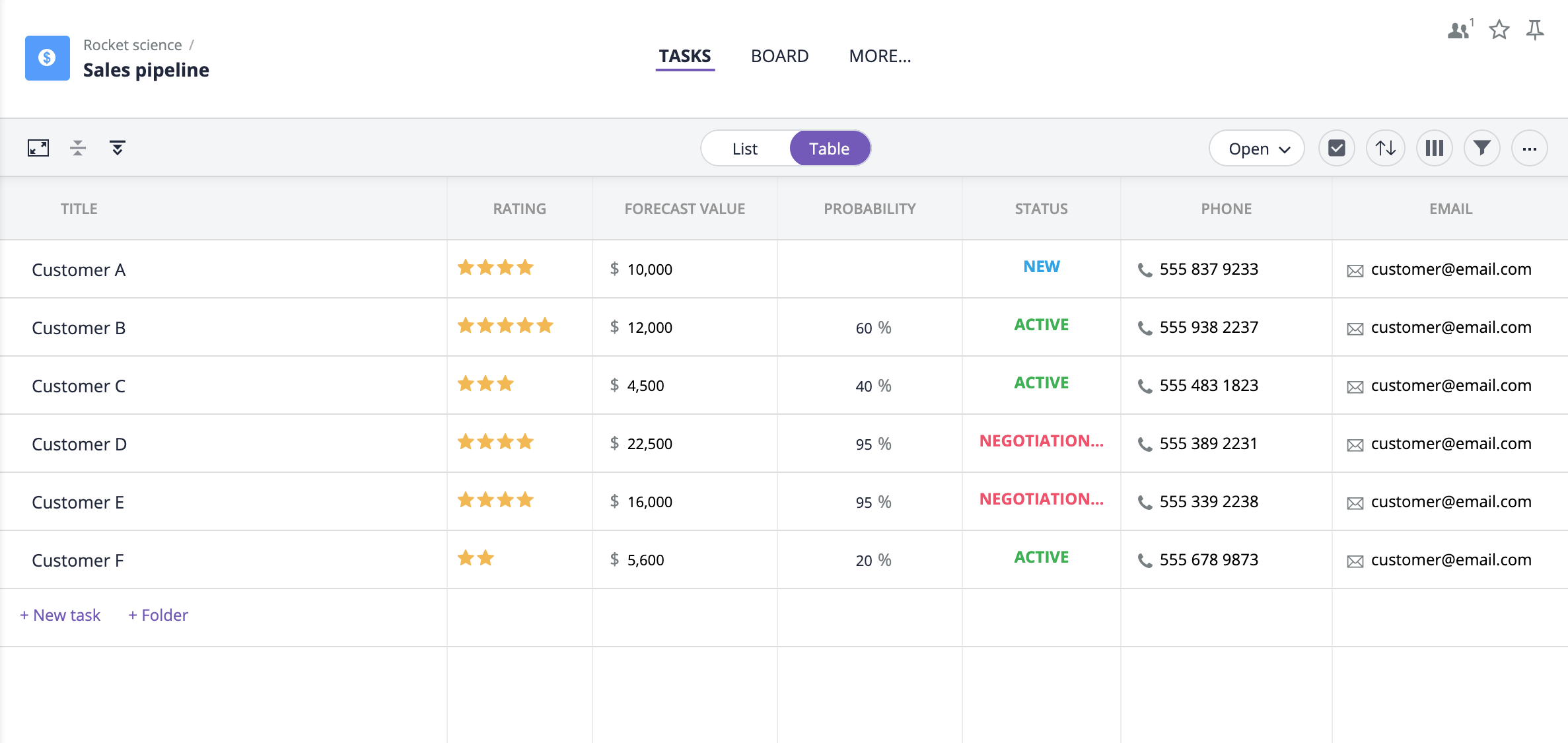Screen dimensions: 1568x743
Task: Click phone number 555 339 2238
Action: (x=1209, y=502)
